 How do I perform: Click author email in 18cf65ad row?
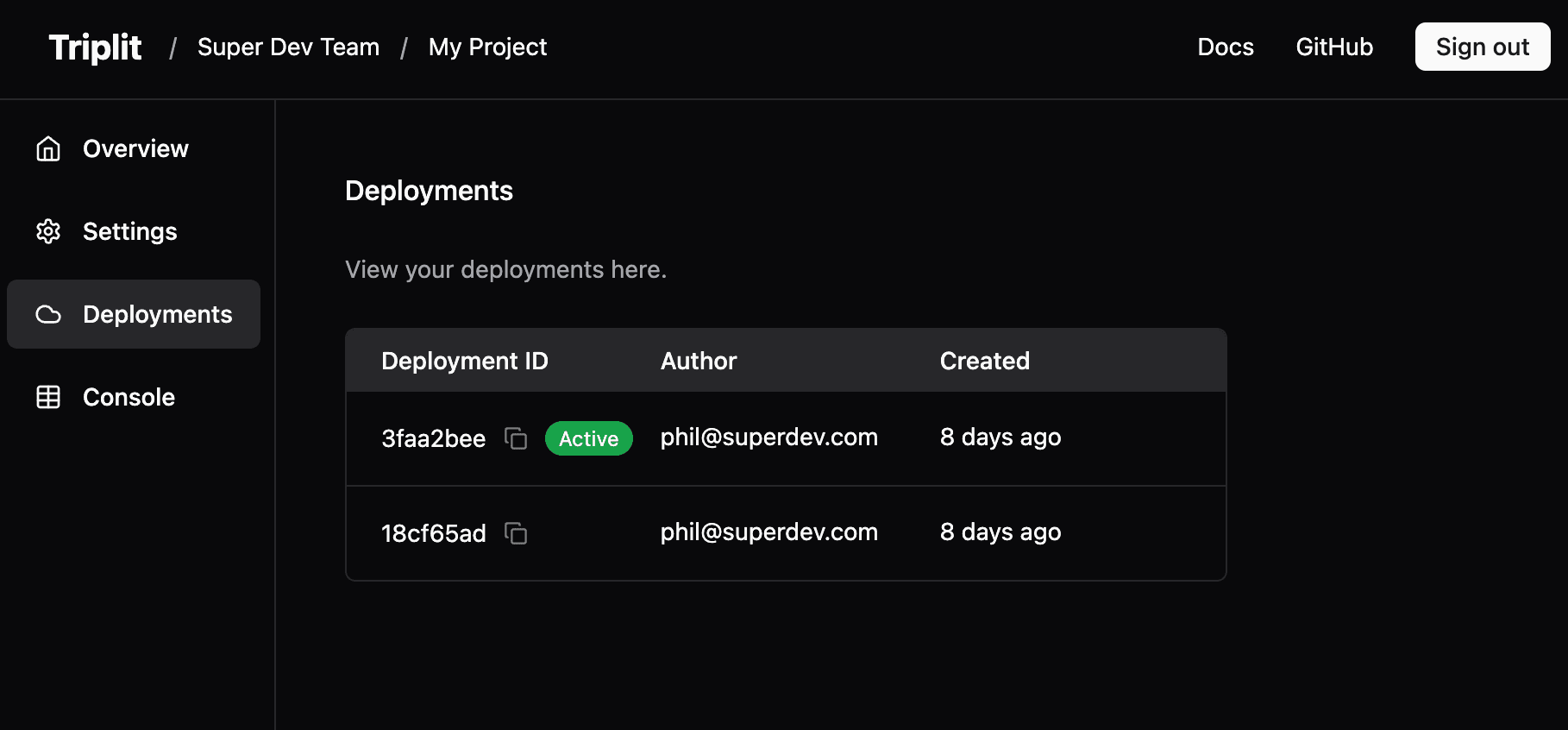click(769, 532)
